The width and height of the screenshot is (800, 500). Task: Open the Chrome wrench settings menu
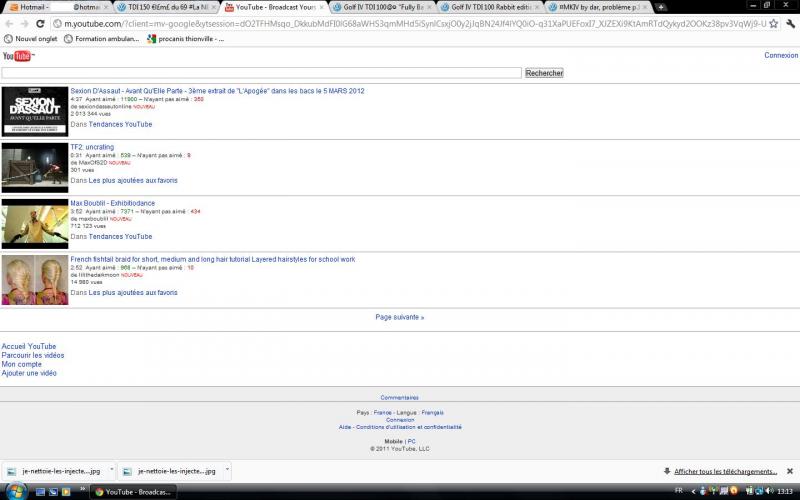(x=790, y=23)
